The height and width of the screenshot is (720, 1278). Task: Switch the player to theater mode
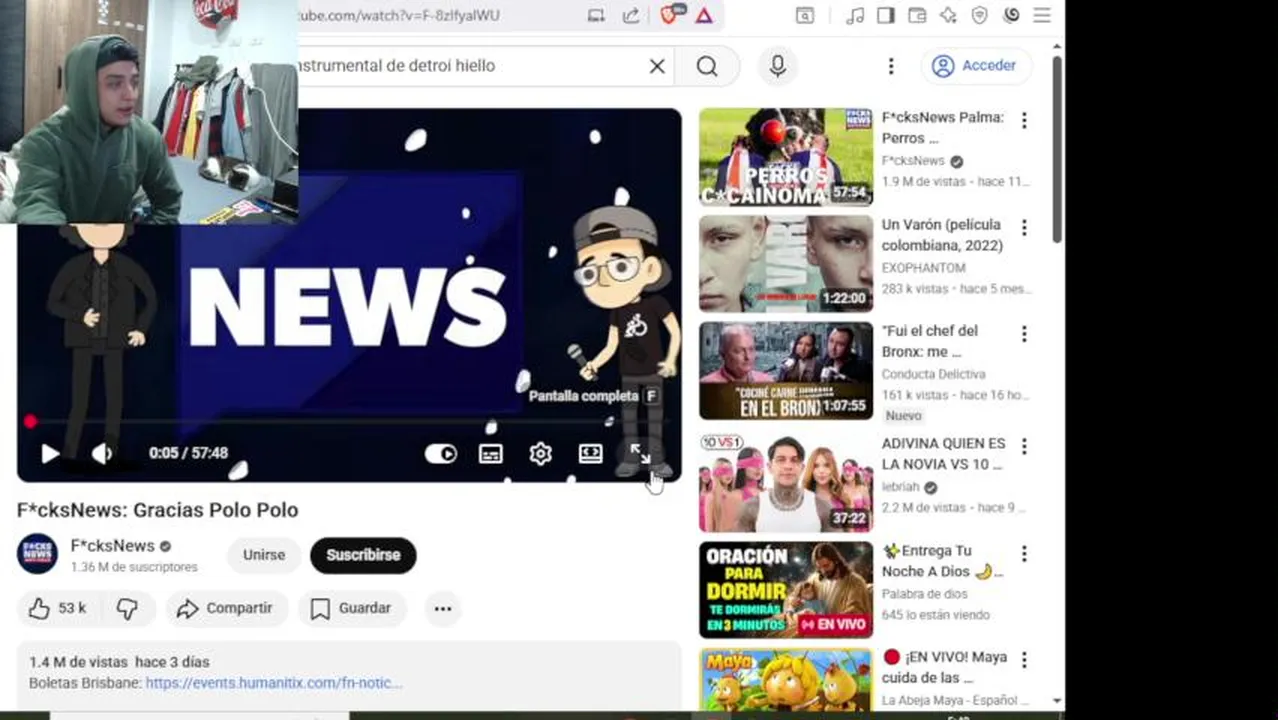coord(590,454)
